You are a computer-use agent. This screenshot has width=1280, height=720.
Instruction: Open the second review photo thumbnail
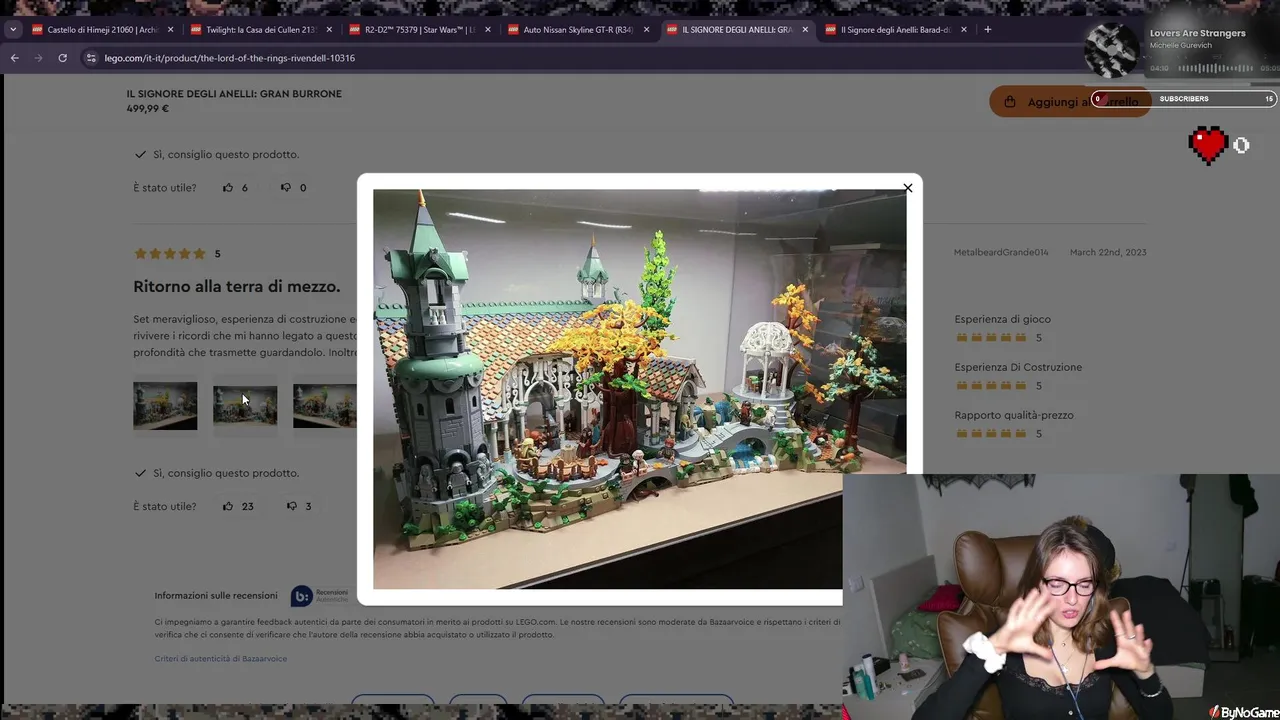click(245, 406)
